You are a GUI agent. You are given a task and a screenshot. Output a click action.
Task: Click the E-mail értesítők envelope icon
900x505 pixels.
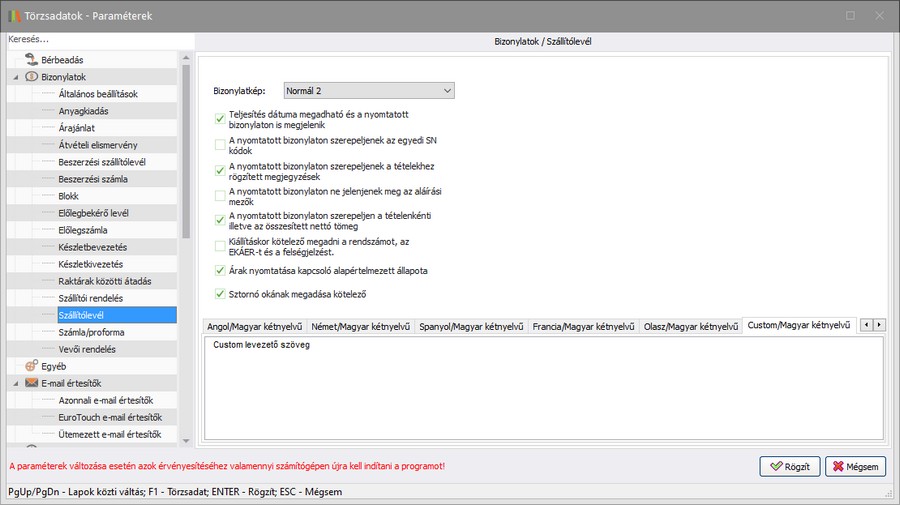31,383
